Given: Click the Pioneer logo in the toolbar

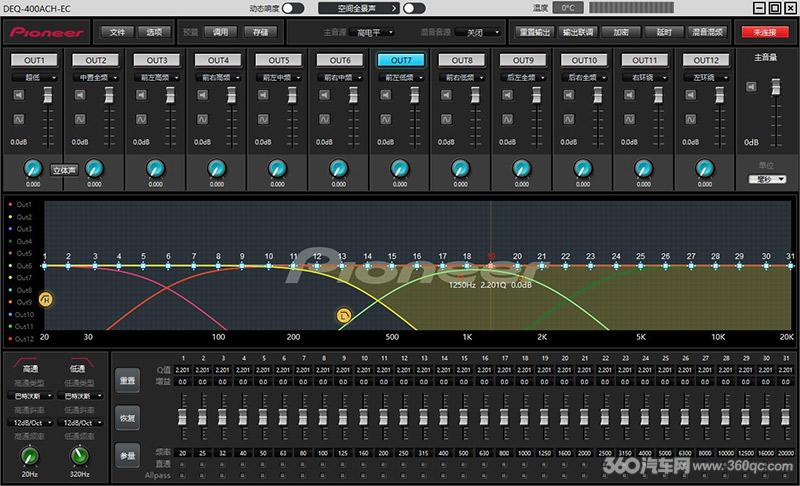Looking at the screenshot, I should click(46, 33).
